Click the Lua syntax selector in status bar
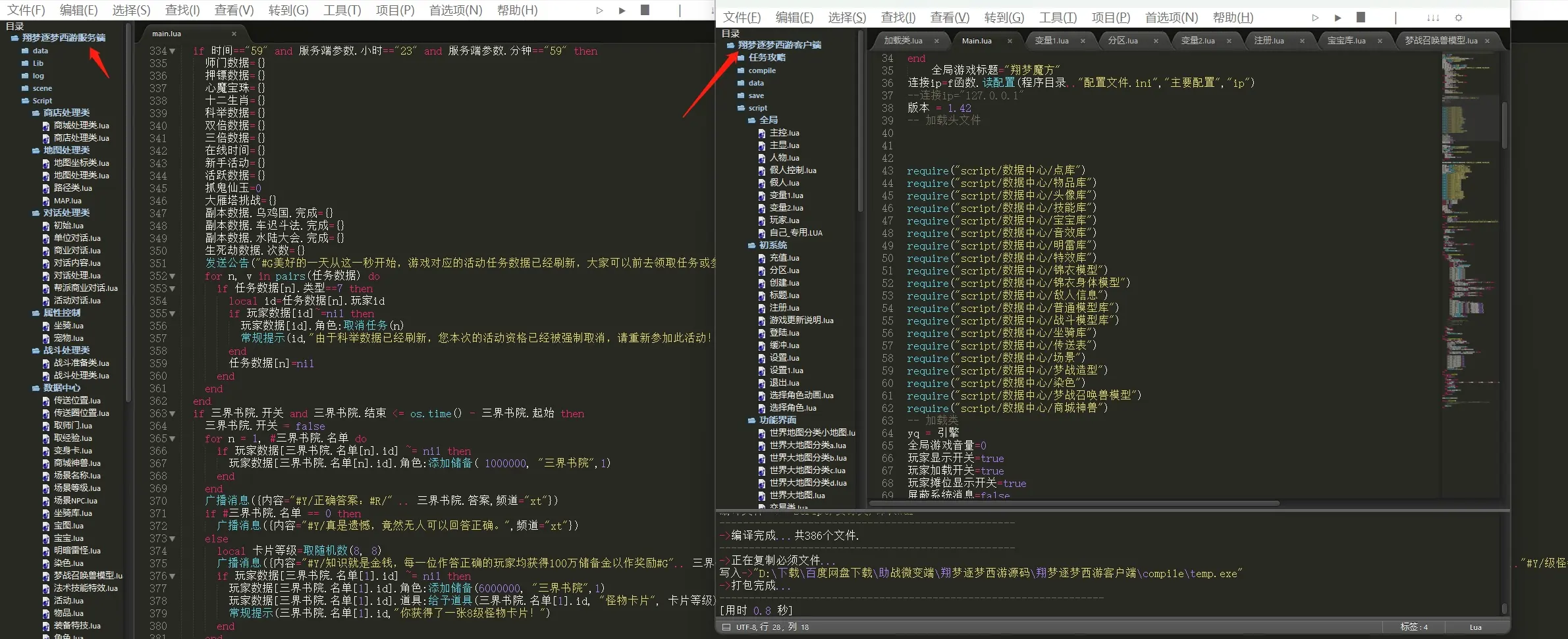The image size is (1568, 639). click(x=1475, y=627)
